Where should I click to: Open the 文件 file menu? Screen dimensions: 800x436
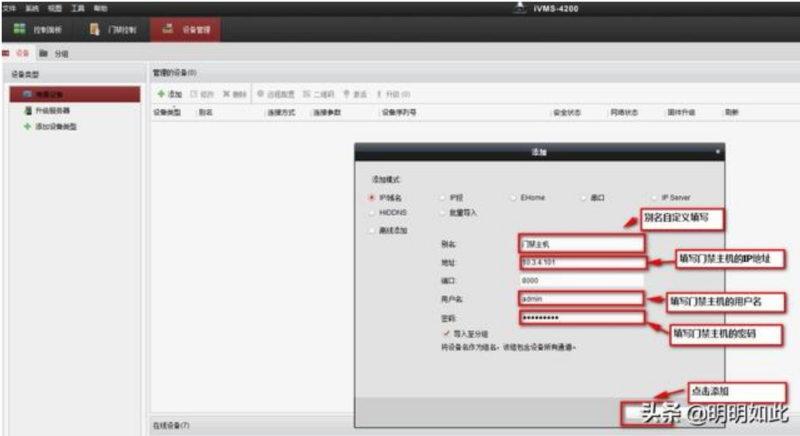point(9,7)
